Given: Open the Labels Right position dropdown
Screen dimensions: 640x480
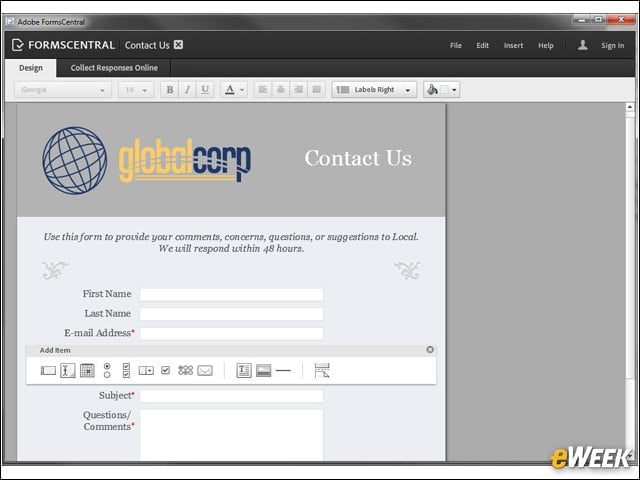Looking at the screenshot, I should click(374, 90).
